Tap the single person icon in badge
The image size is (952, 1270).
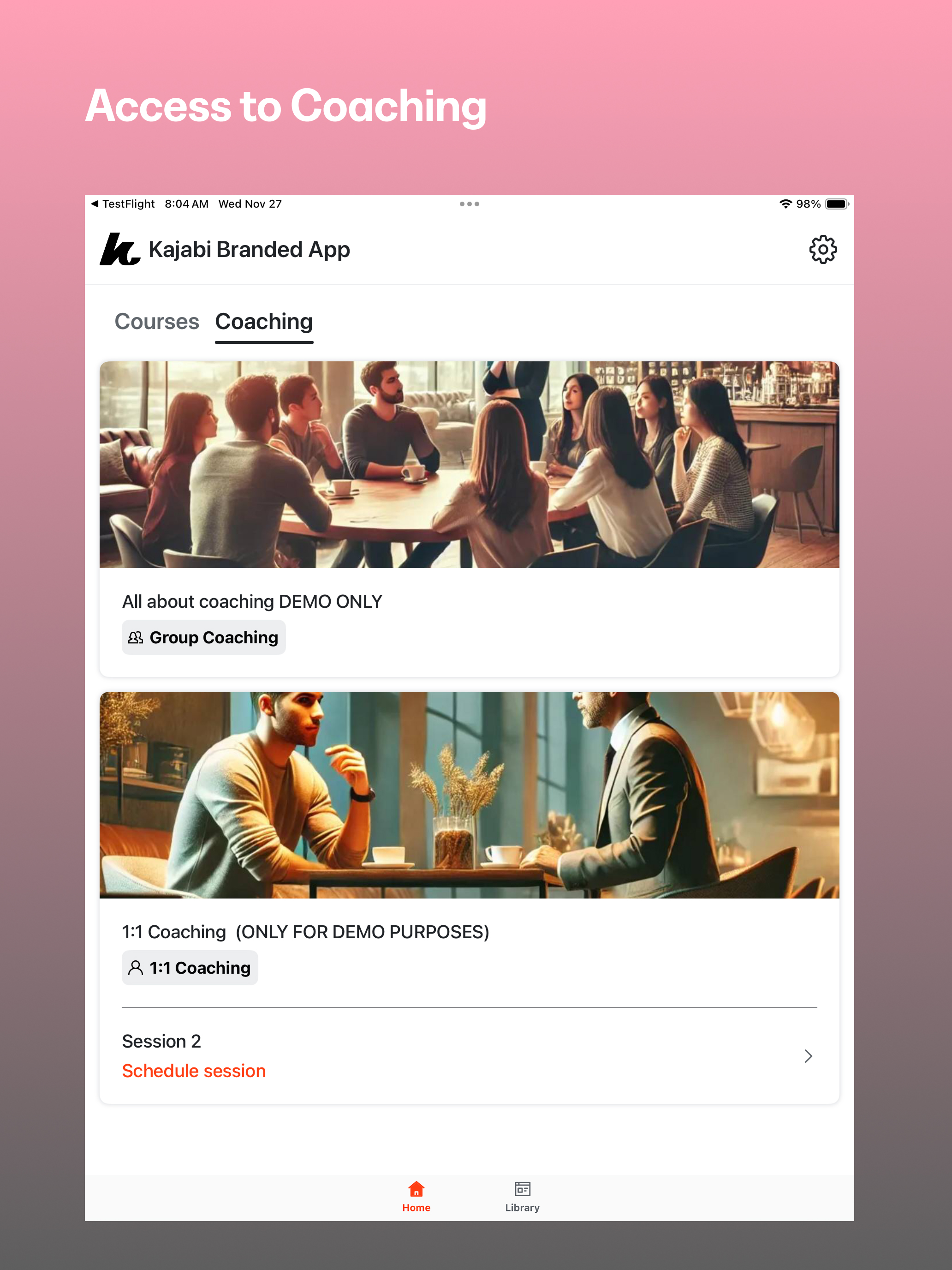coord(136,968)
